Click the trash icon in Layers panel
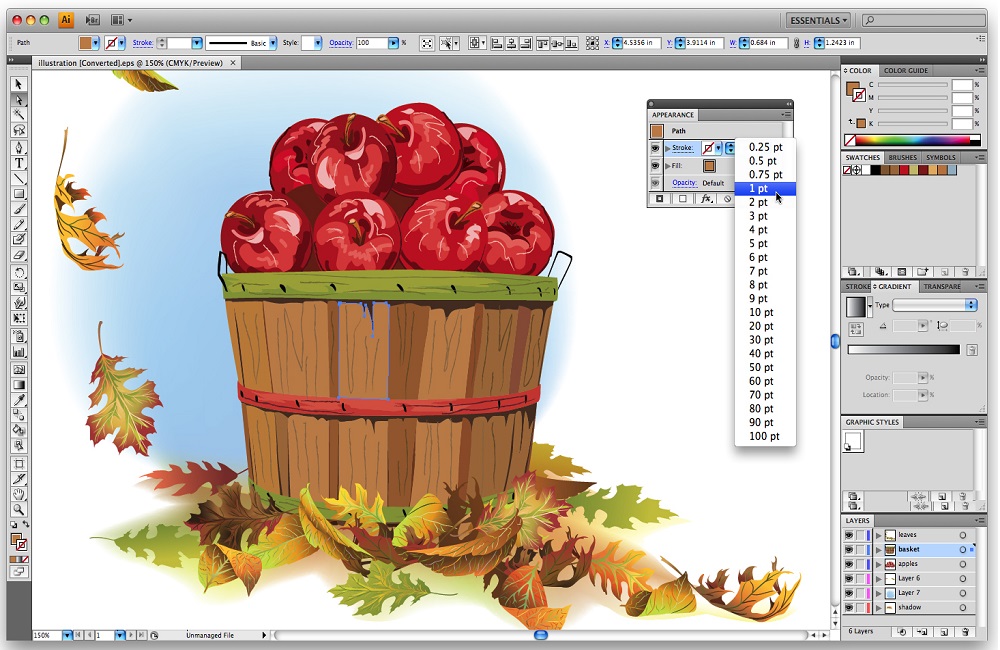This screenshot has height=650, width=1000. point(965,631)
